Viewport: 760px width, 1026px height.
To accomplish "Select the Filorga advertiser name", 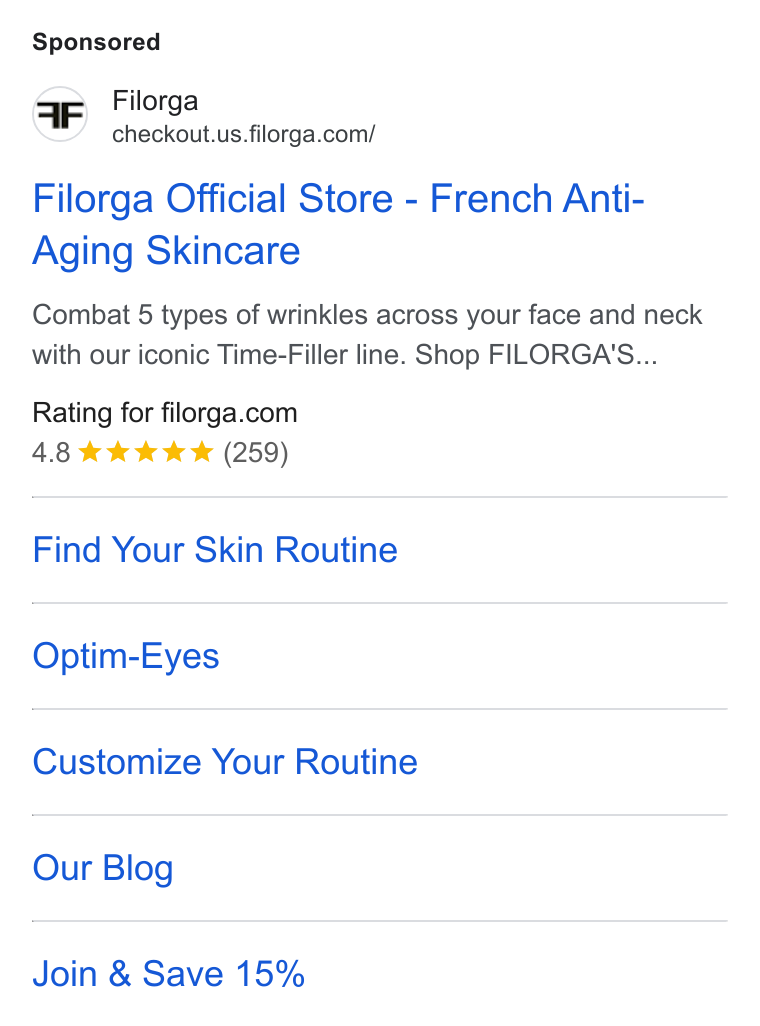I will 155,101.
